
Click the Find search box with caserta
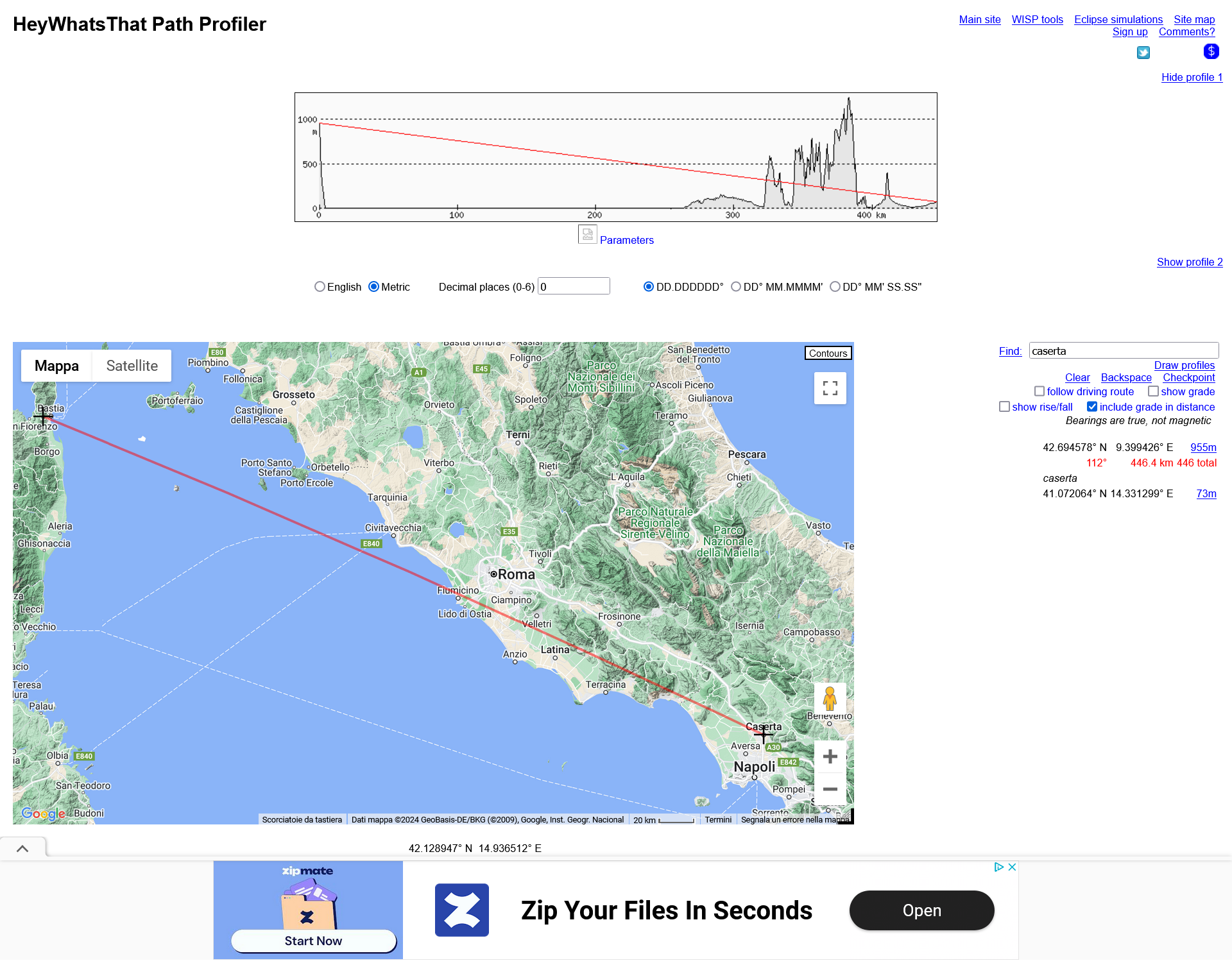(x=1124, y=350)
